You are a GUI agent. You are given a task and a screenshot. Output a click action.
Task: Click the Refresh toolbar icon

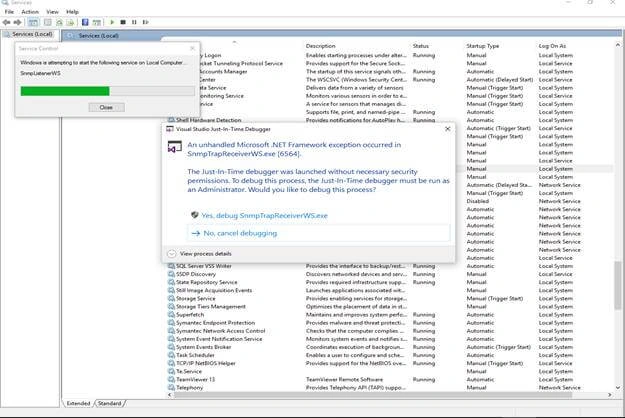[59, 22]
